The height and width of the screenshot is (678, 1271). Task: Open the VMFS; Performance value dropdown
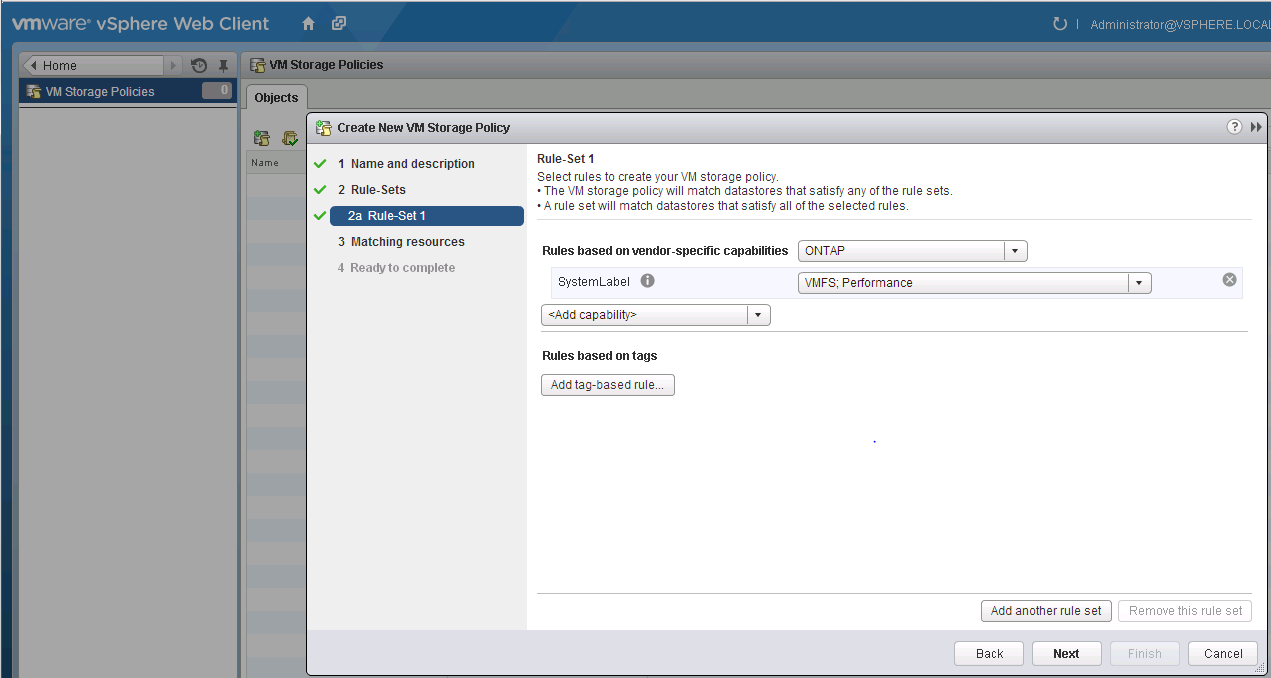[x=974, y=283]
